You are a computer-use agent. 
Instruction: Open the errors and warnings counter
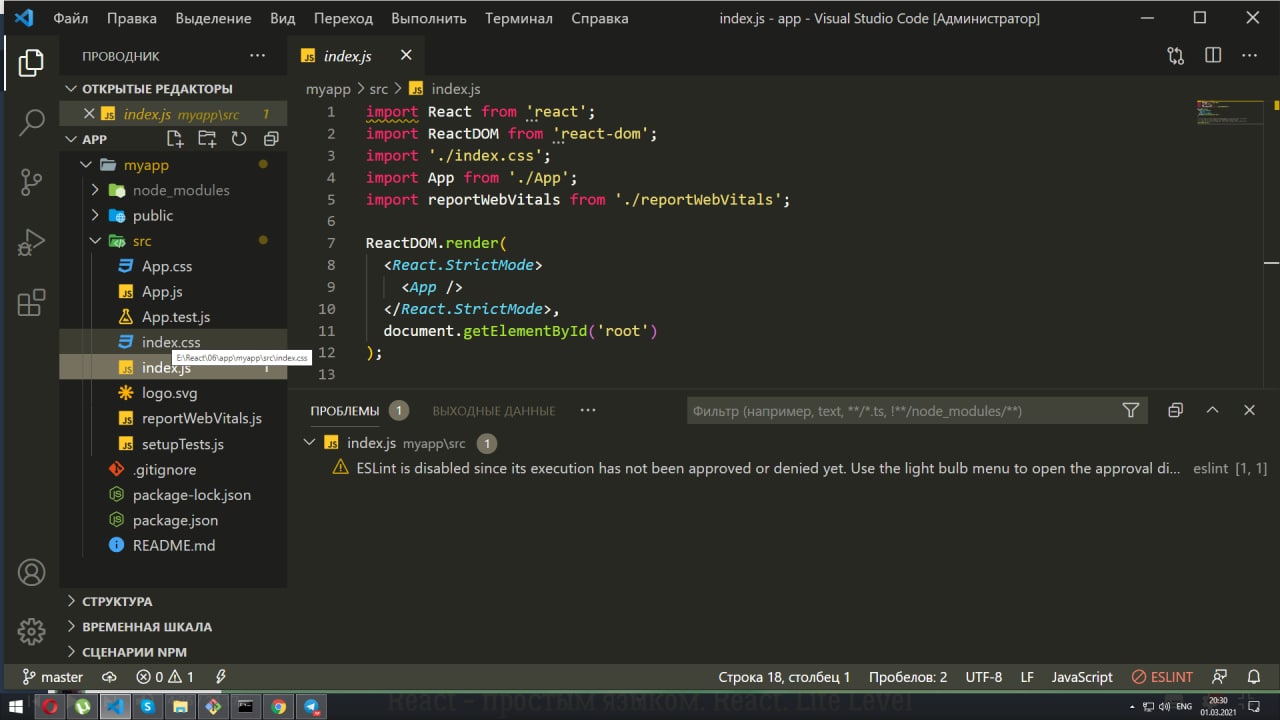(165, 677)
